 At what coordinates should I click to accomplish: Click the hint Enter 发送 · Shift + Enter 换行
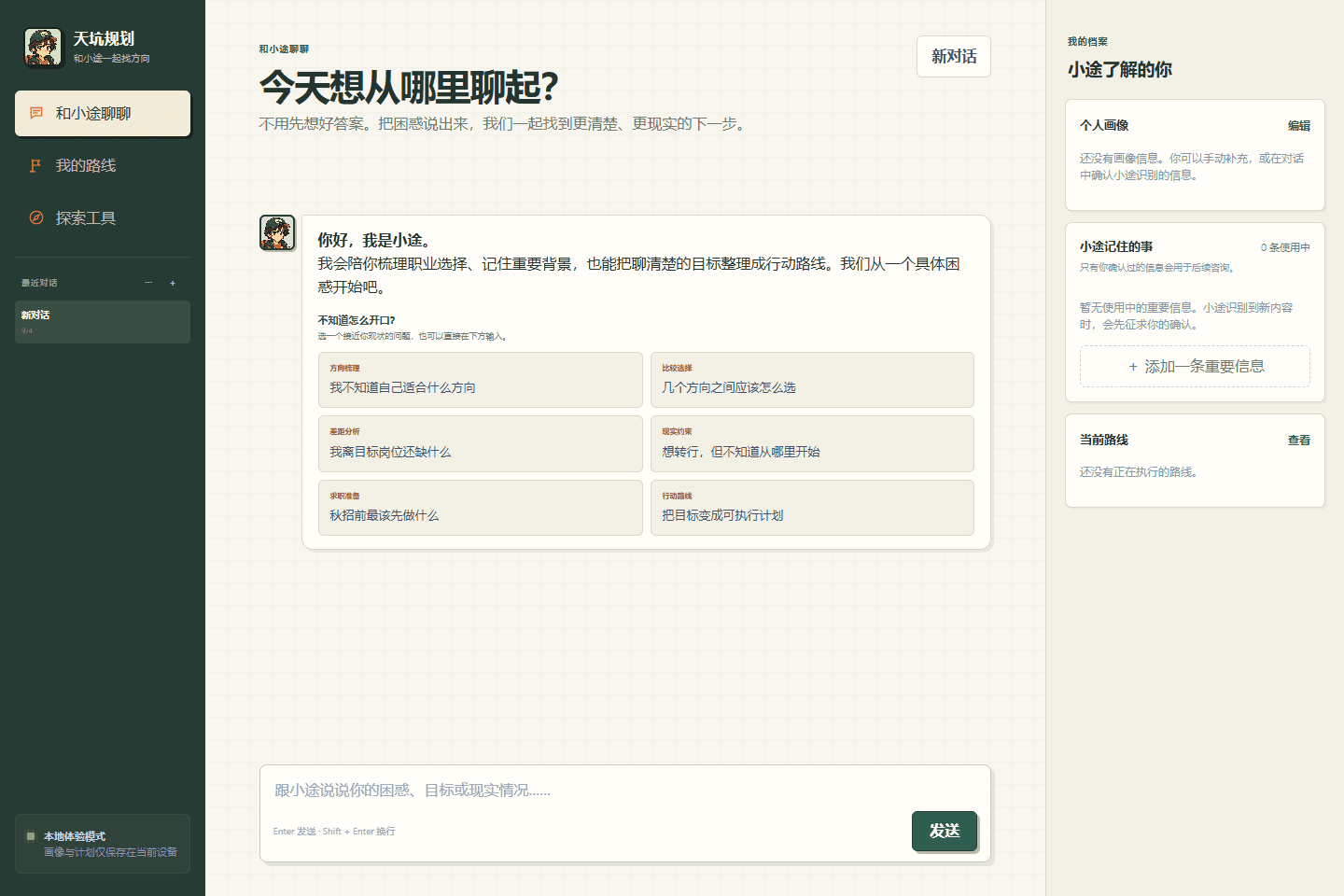334,831
